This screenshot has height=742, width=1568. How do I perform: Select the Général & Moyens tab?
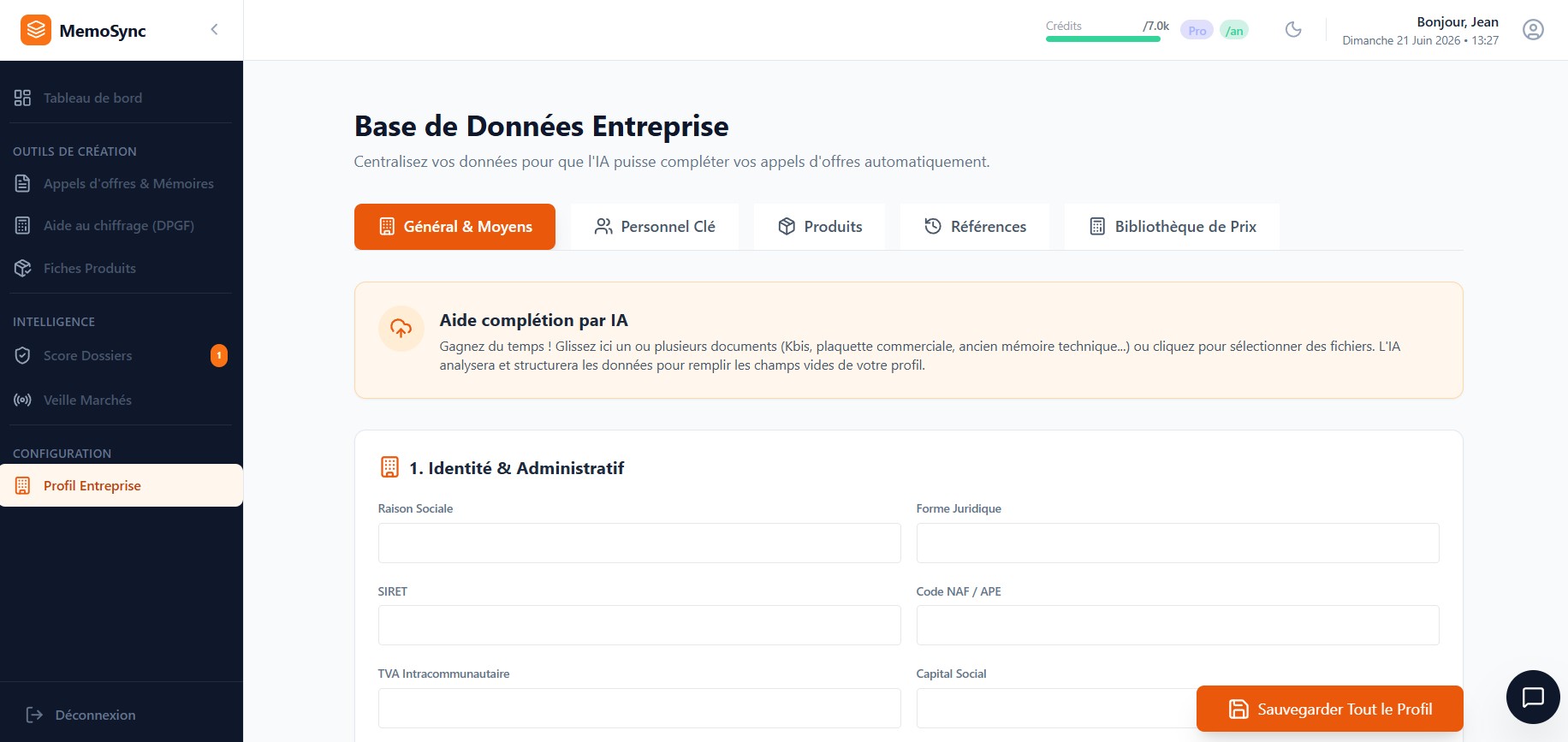click(454, 227)
